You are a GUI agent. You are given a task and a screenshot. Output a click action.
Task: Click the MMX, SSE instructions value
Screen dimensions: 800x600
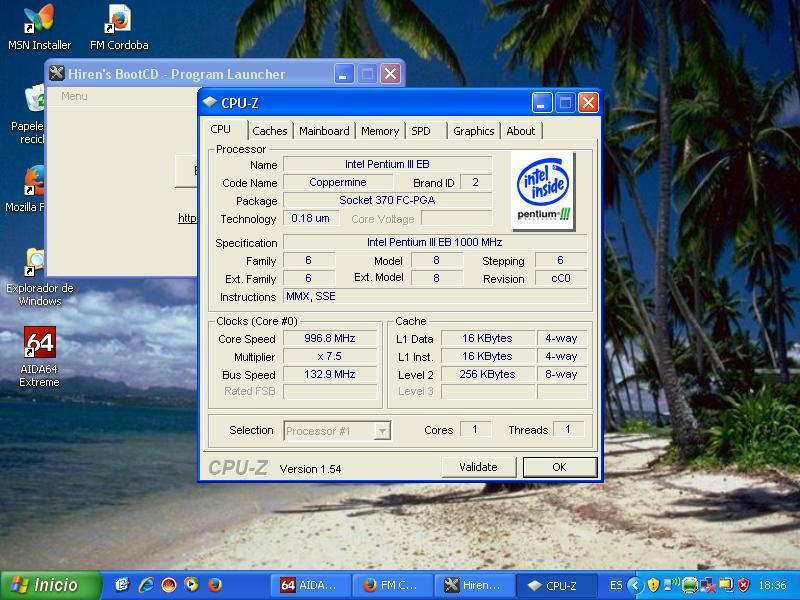coord(435,296)
